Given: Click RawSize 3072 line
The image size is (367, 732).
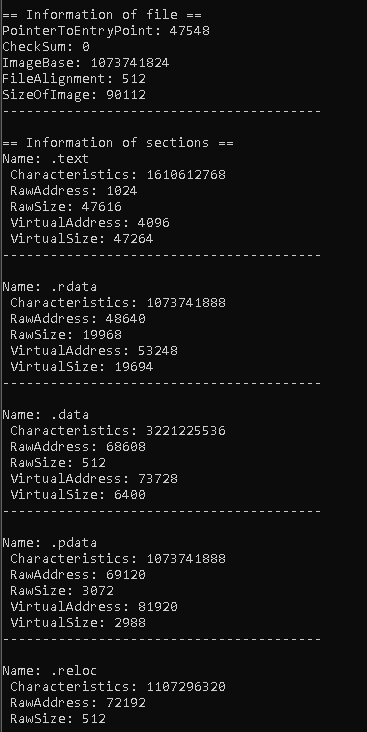Looking at the screenshot, I should click(x=62, y=591).
